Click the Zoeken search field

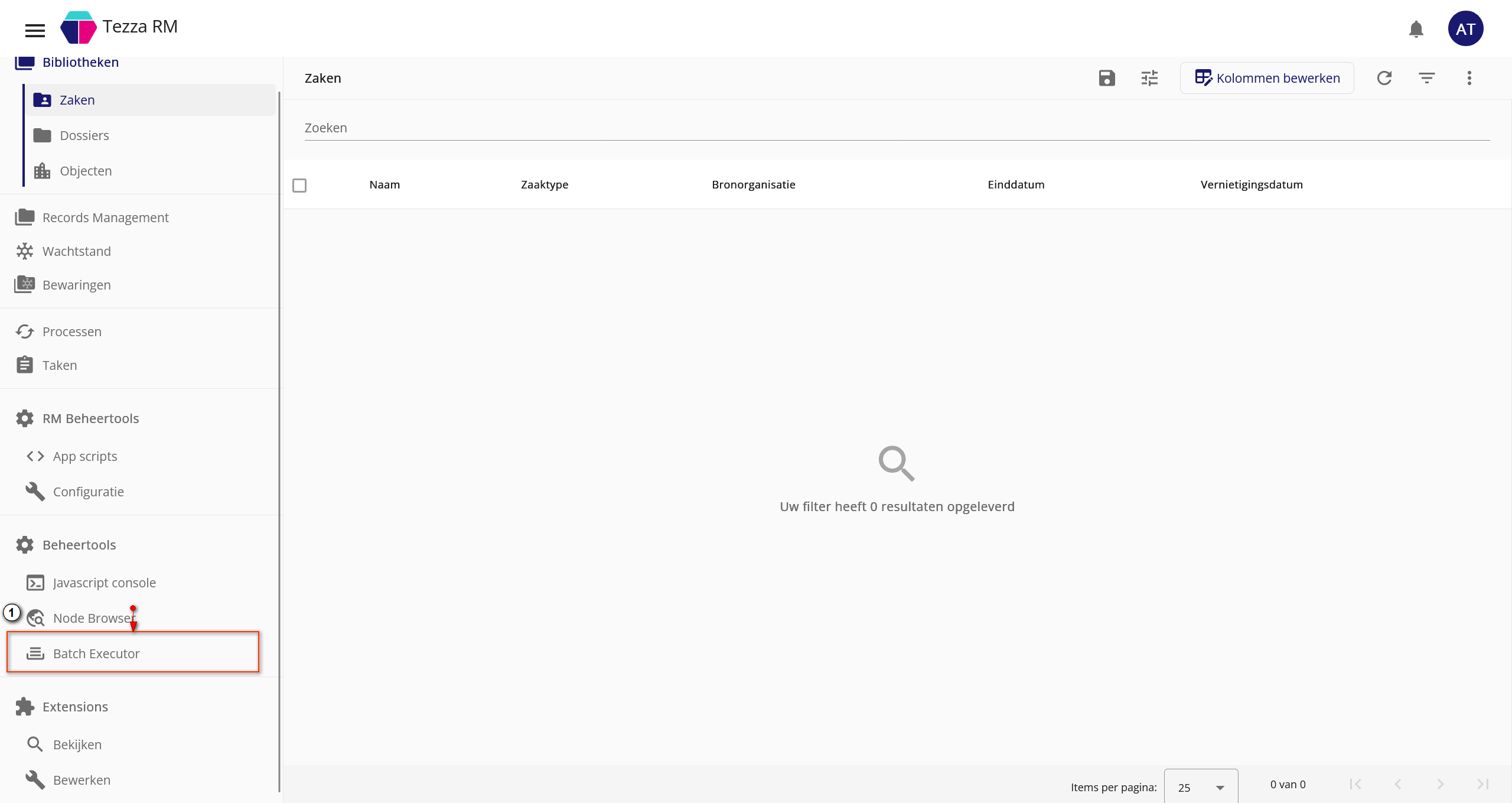[x=897, y=128]
